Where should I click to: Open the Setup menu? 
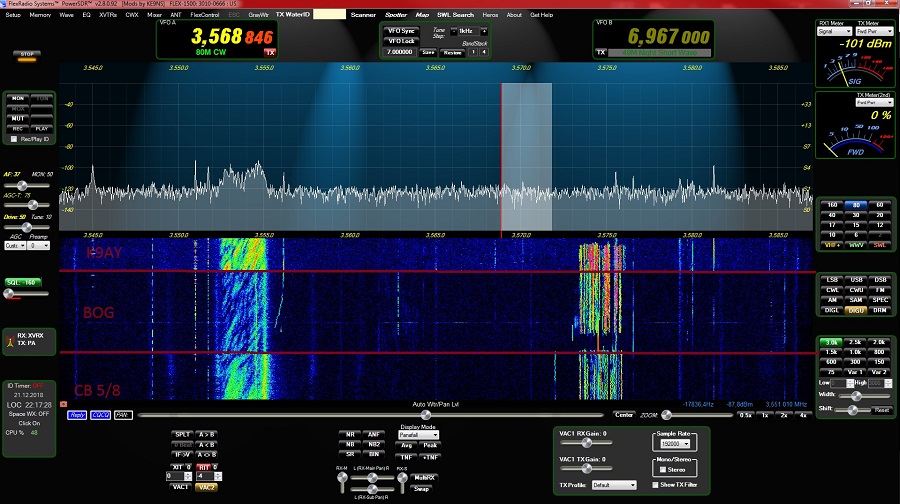(13, 15)
